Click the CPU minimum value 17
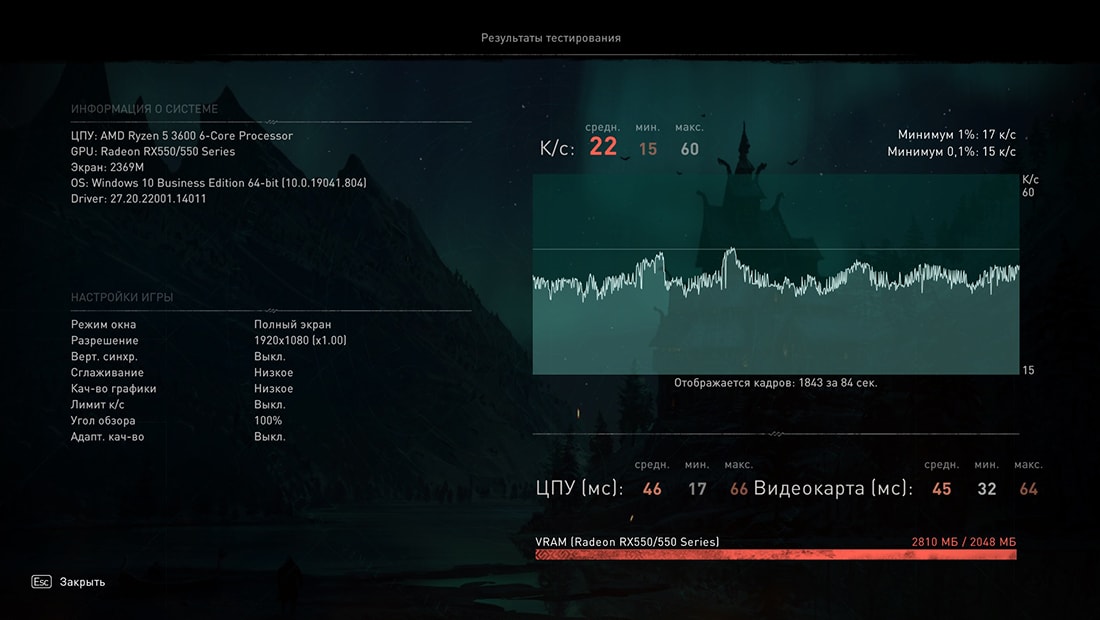Image resolution: width=1100 pixels, height=620 pixels. coord(697,489)
